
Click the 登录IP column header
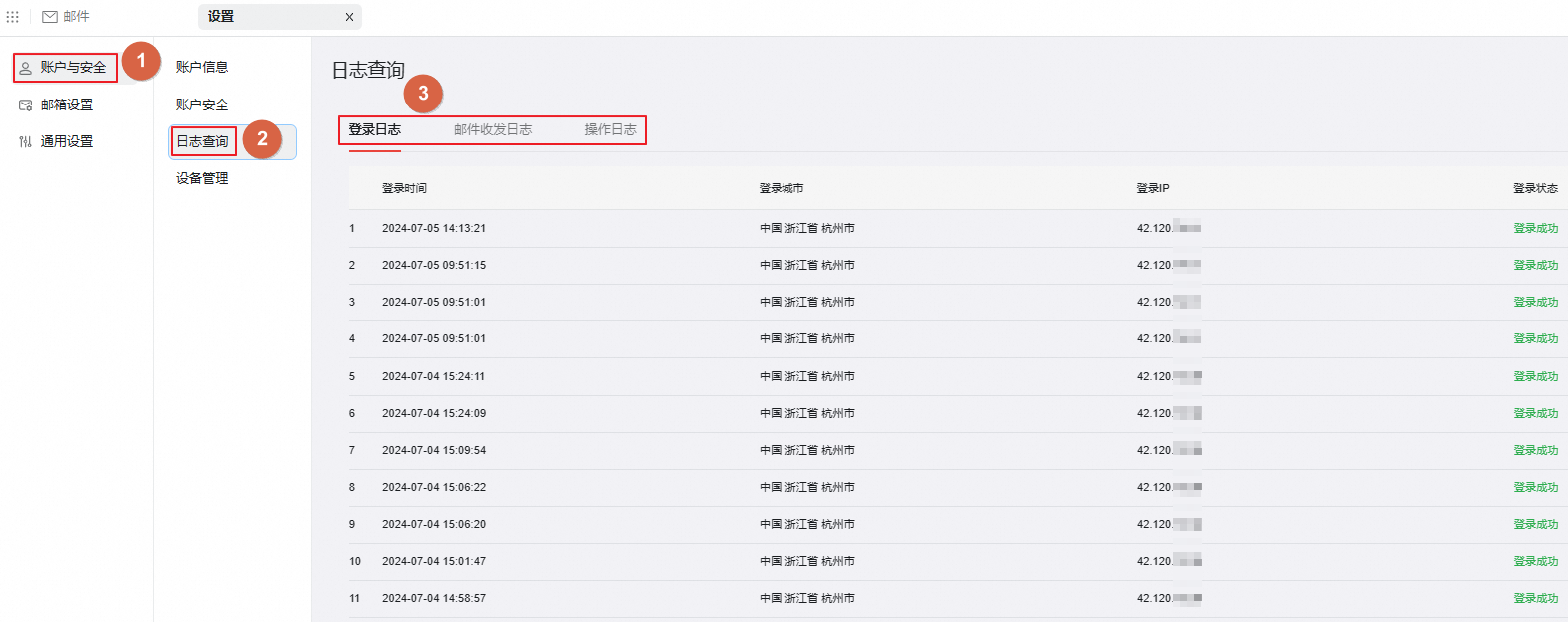(x=1153, y=188)
